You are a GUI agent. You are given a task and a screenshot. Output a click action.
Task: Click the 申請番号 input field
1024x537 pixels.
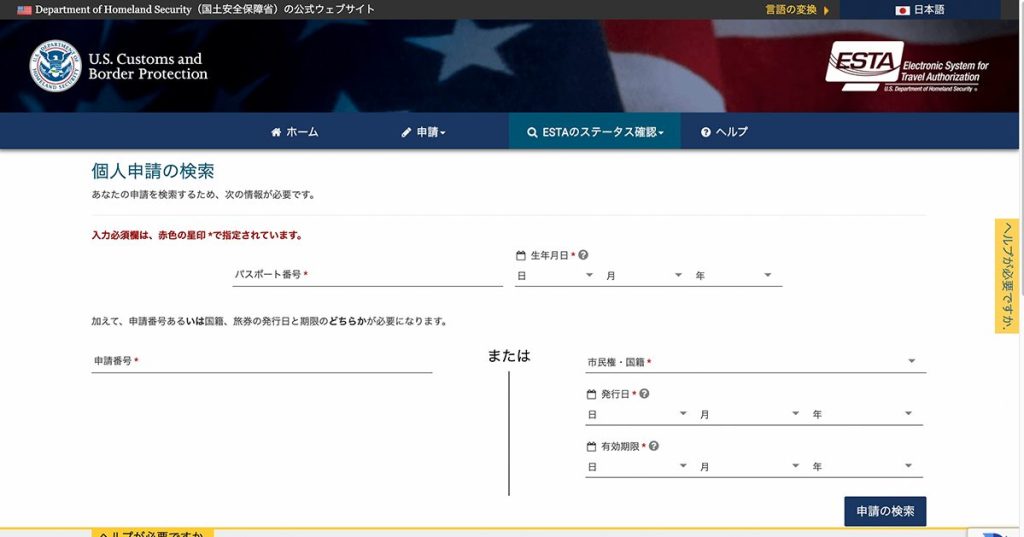pyautogui.click(x=261, y=361)
